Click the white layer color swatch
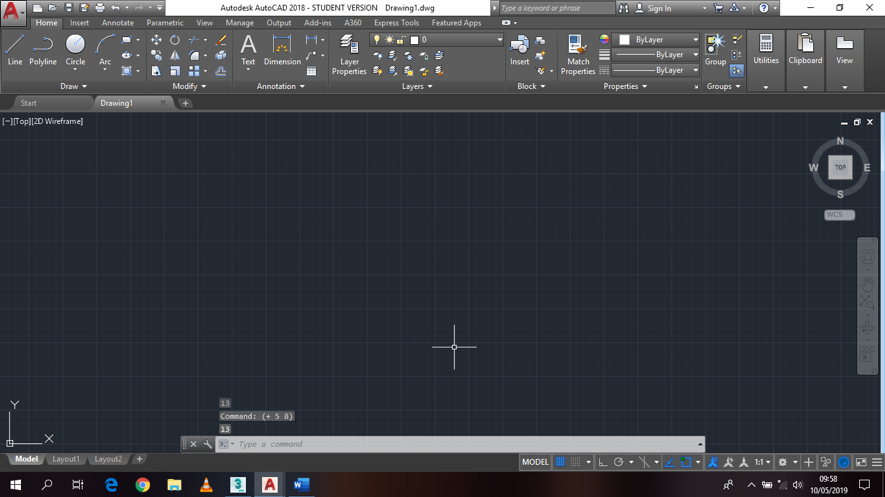 coord(414,40)
